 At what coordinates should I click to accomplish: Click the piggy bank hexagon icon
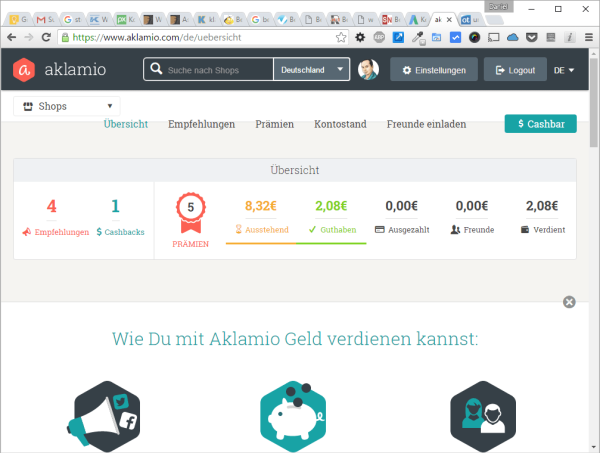click(293, 416)
